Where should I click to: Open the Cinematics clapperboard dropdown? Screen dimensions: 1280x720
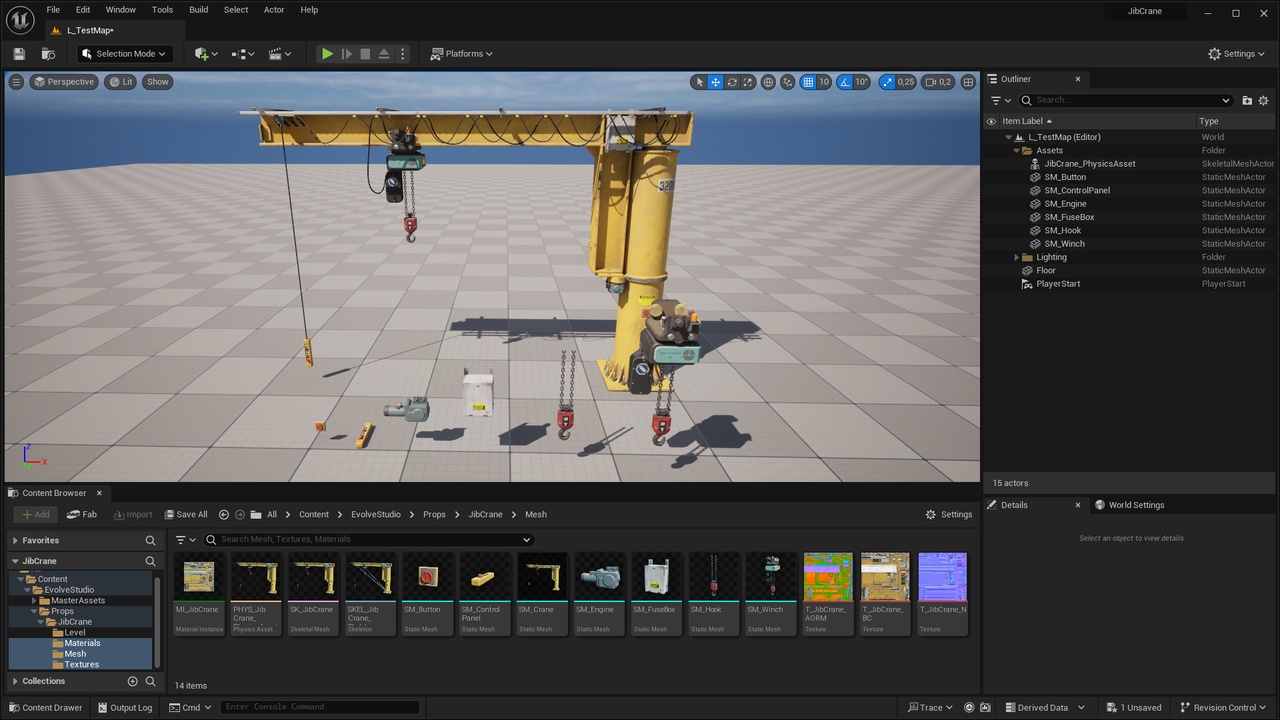pyautogui.click(x=280, y=54)
